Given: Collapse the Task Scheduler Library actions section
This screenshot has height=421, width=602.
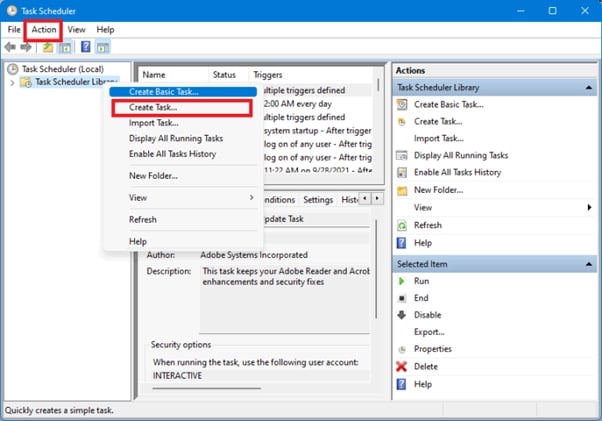Looking at the screenshot, I should (x=588, y=88).
